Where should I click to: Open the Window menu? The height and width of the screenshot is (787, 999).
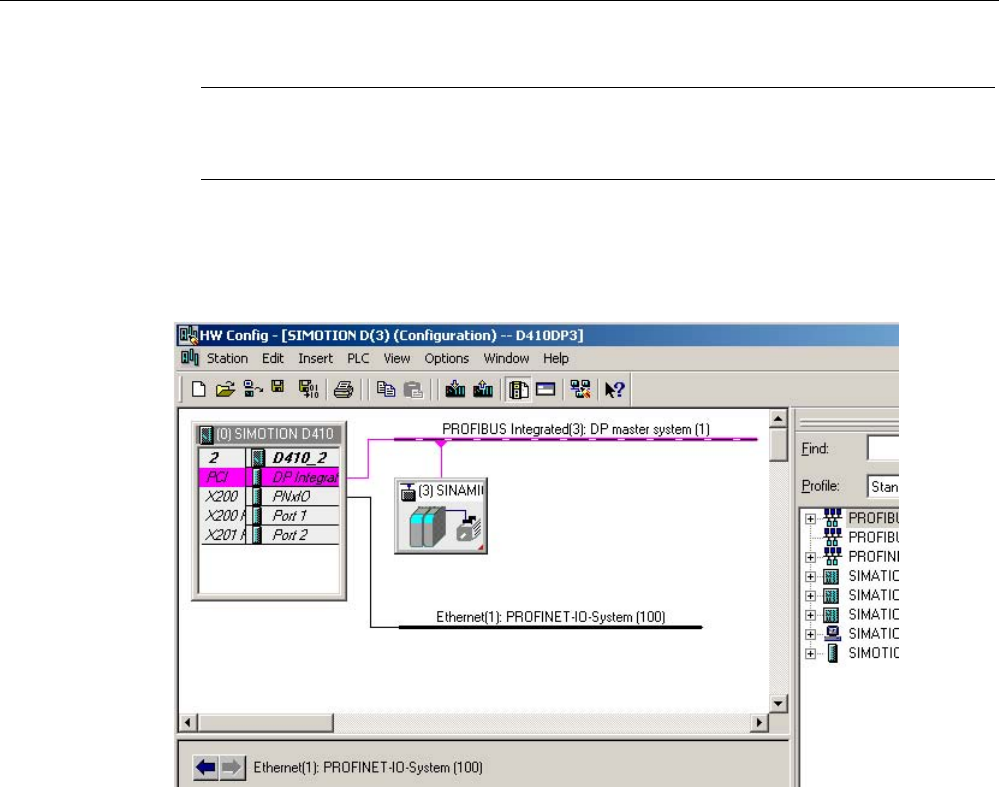pyautogui.click(x=507, y=359)
